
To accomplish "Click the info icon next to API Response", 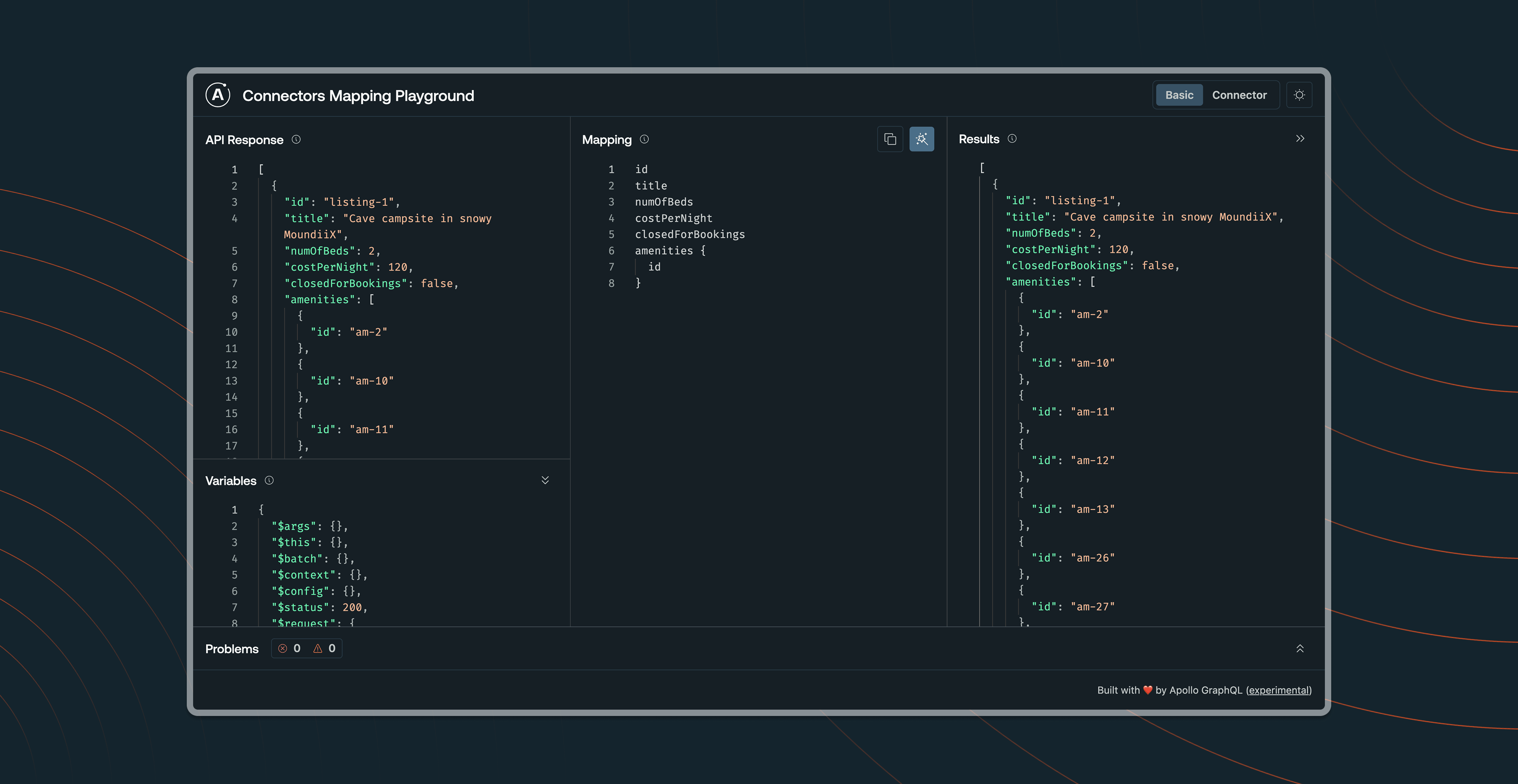I will pos(296,140).
